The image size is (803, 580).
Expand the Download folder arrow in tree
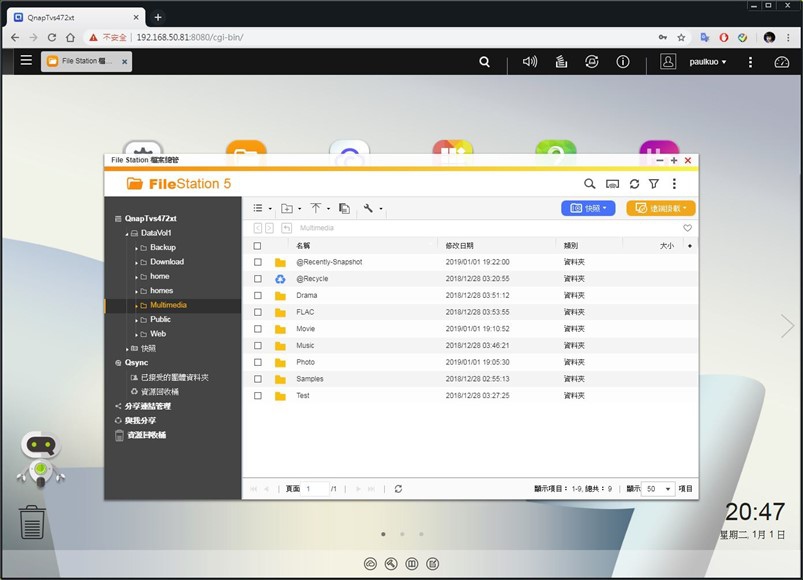point(136,263)
